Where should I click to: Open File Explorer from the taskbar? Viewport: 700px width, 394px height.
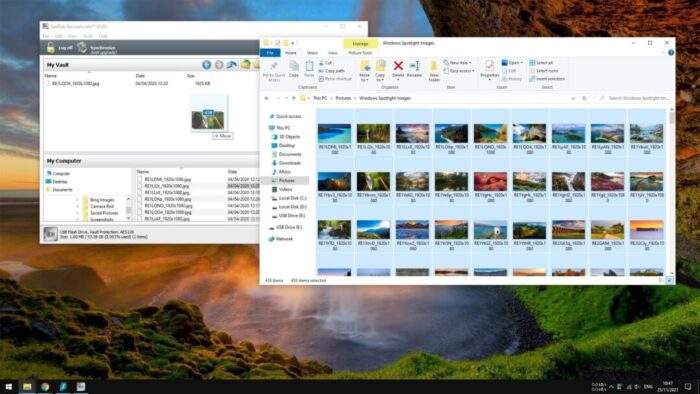tap(27, 387)
